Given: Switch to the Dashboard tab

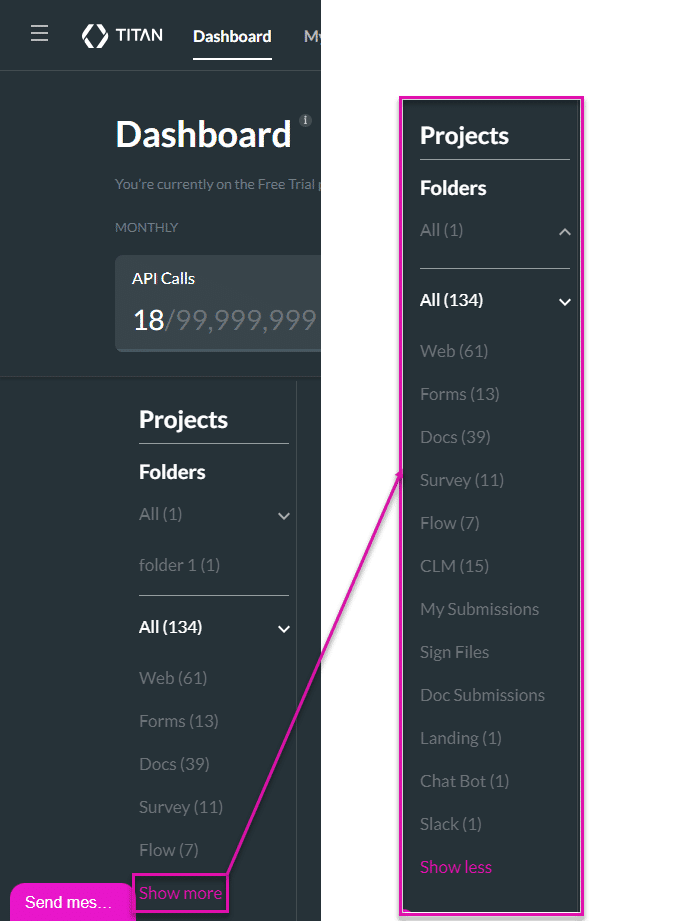Looking at the screenshot, I should click(232, 36).
